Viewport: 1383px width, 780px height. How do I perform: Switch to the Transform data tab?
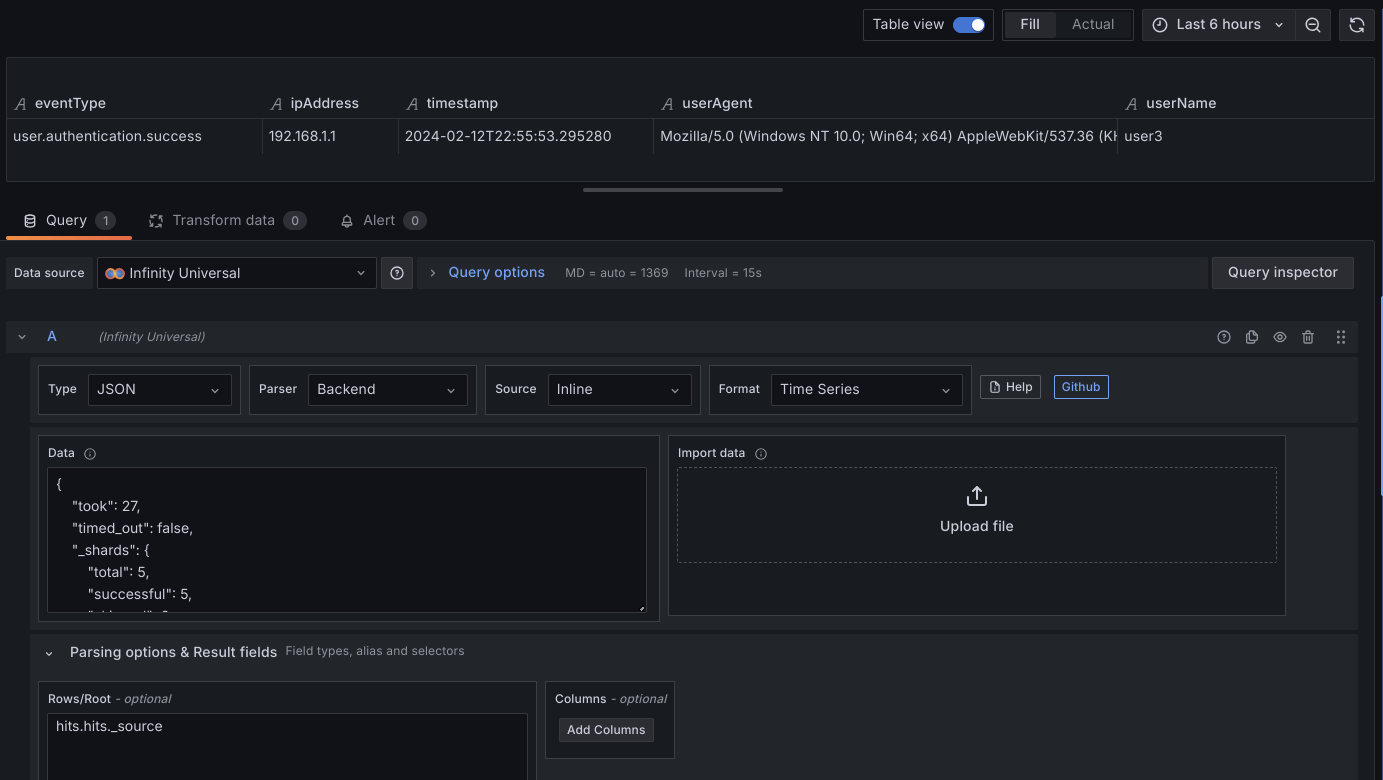[x=223, y=221]
